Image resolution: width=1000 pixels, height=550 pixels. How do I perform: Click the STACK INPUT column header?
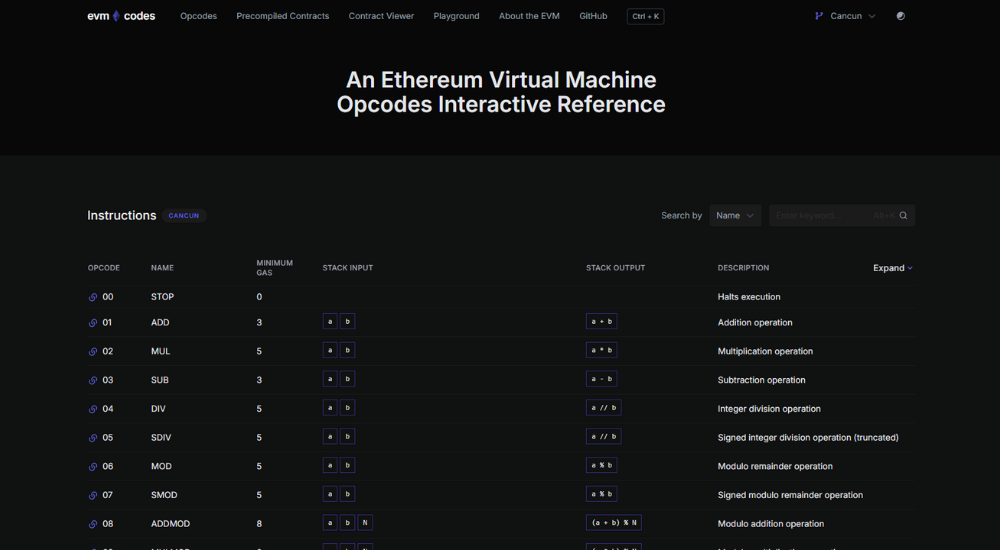coord(348,268)
